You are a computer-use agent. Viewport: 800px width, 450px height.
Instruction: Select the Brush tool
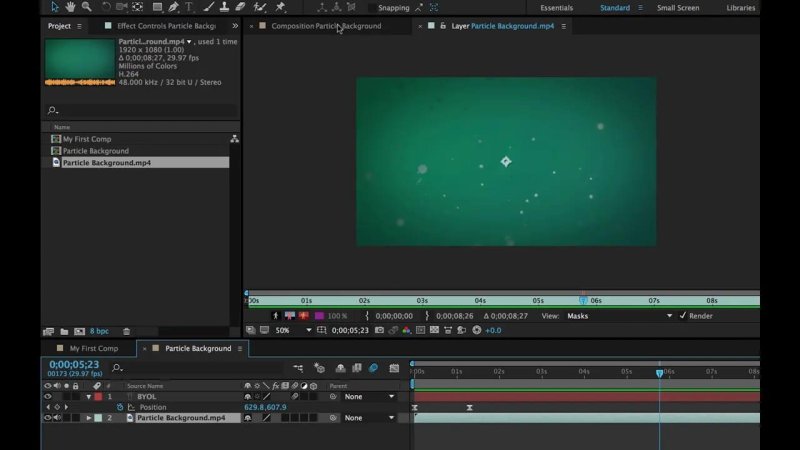208,7
